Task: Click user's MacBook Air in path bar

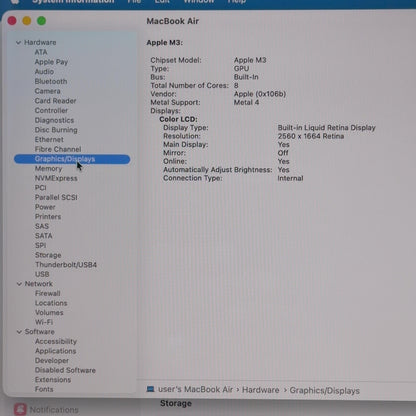Action: point(195,389)
